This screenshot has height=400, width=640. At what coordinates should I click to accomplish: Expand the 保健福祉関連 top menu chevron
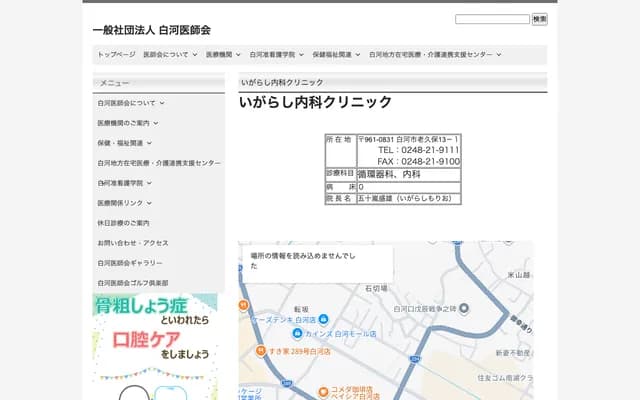[x=358, y=54]
